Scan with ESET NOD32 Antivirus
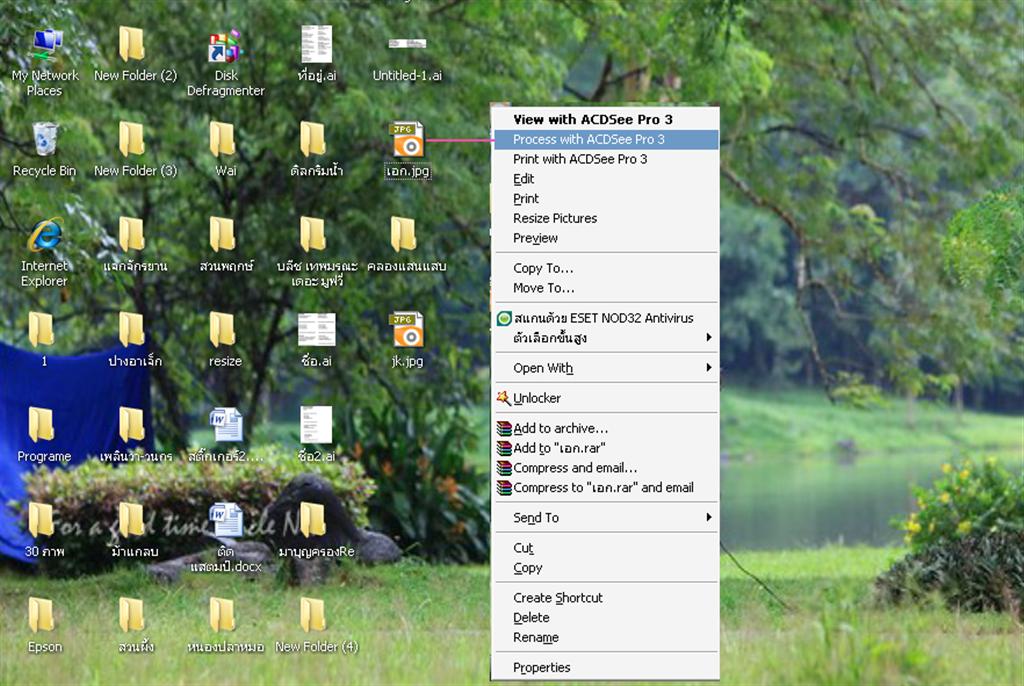The height and width of the screenshot is (686, 1024). [x=602, y=318]
